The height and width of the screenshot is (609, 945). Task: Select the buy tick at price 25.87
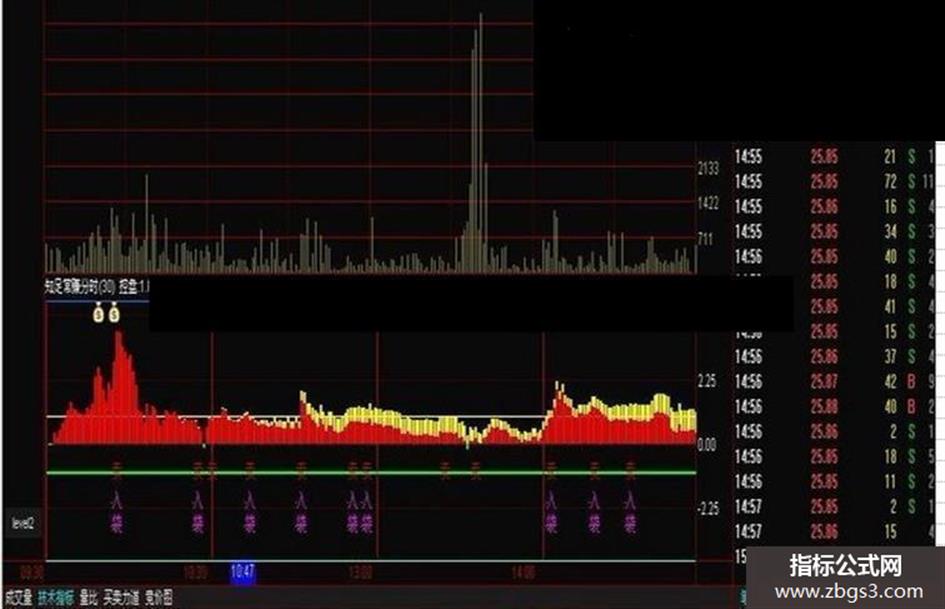click(835, 382)
